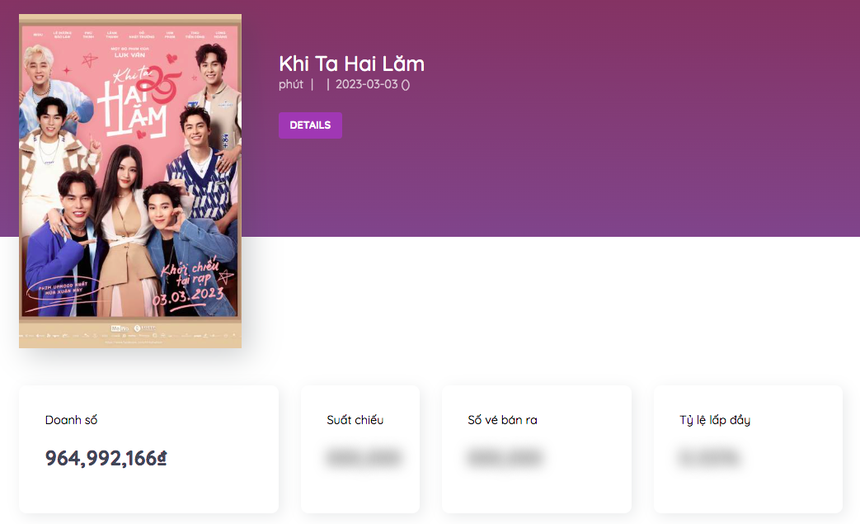This screenshot has height=524, width=860.
Task: Click the blurred value under Số vé bán ra
Action: (505, 458)
